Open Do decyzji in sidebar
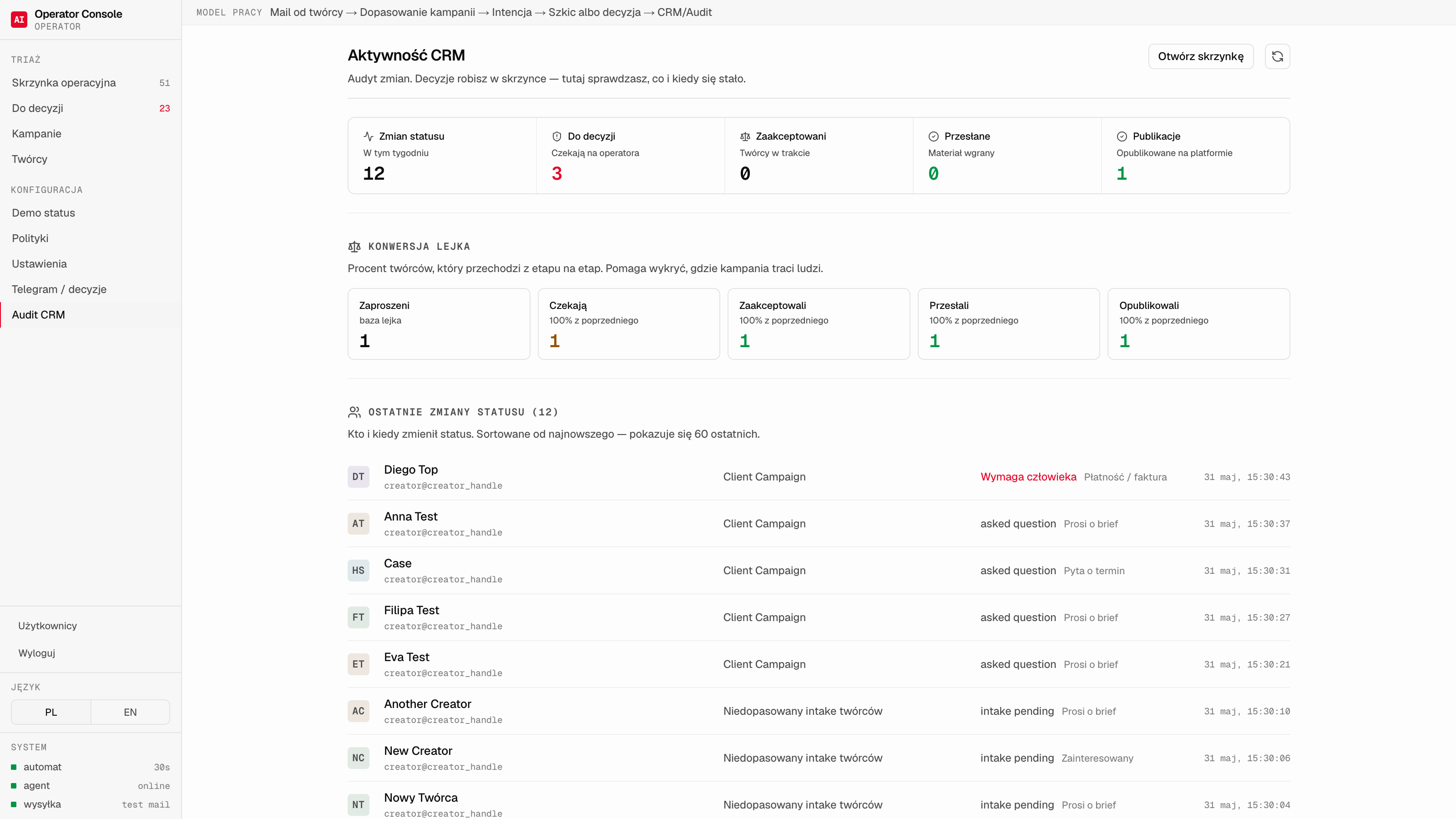Image resolution: width=1456 pixels, height=819 pixels. tap(91, 108)
